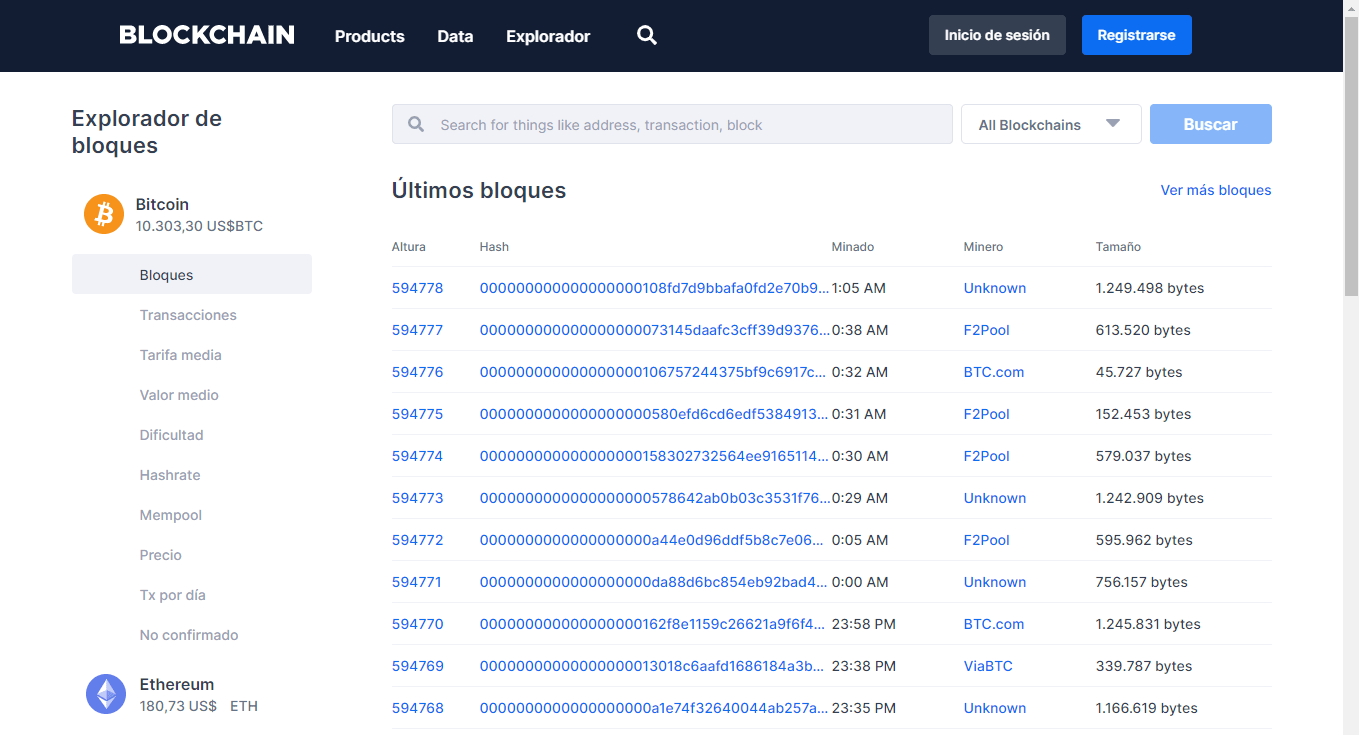Open the Products menu

coord(370,36)
